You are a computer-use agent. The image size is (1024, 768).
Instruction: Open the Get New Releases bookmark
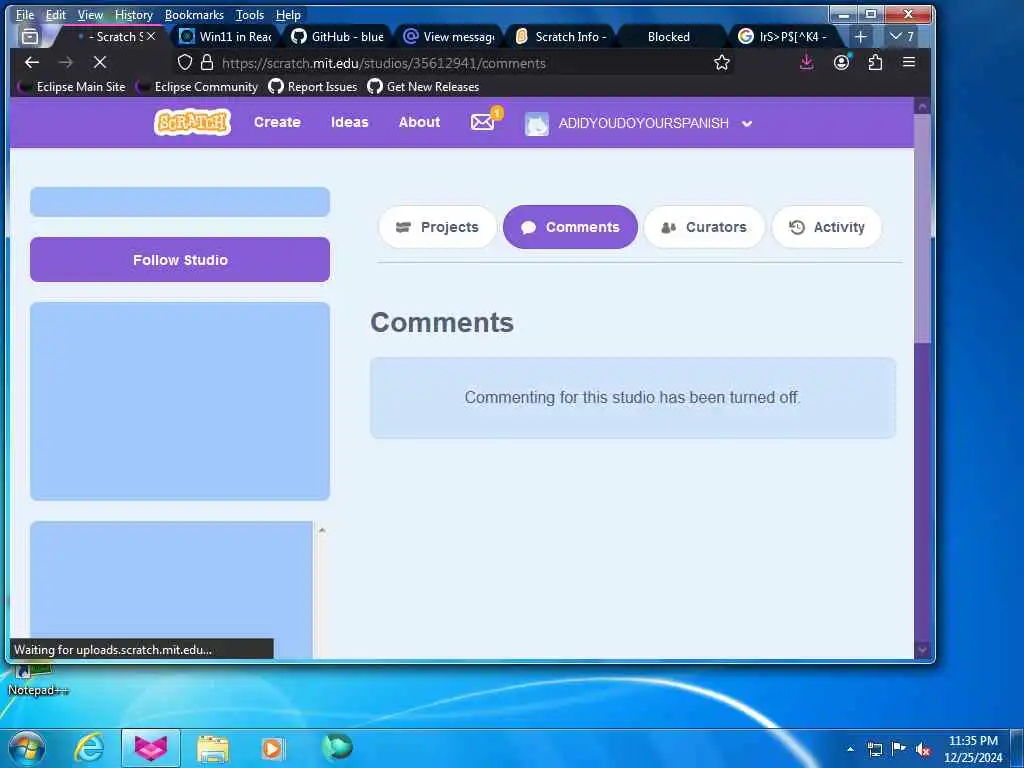[x=423, y=87]
